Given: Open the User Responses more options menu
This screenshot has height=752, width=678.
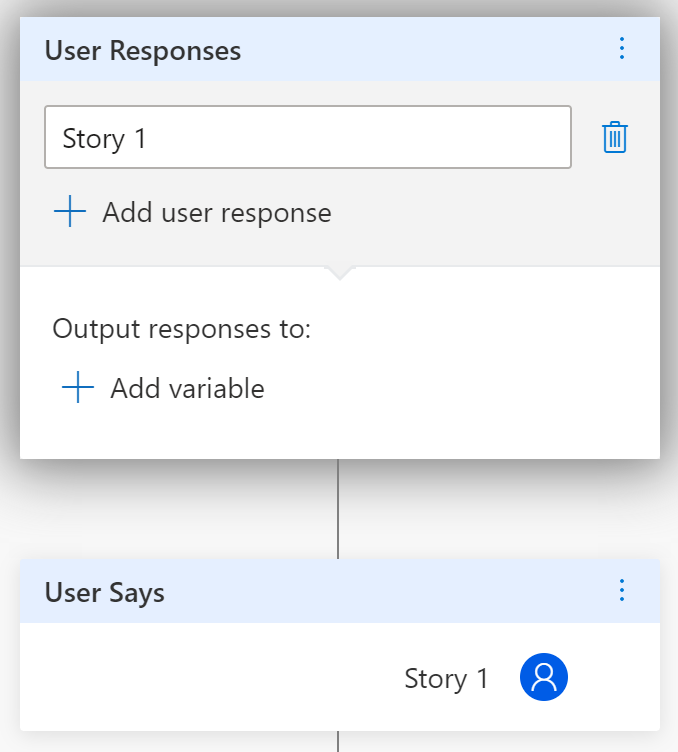Looking at the screenshot, I should pos(622,48).
